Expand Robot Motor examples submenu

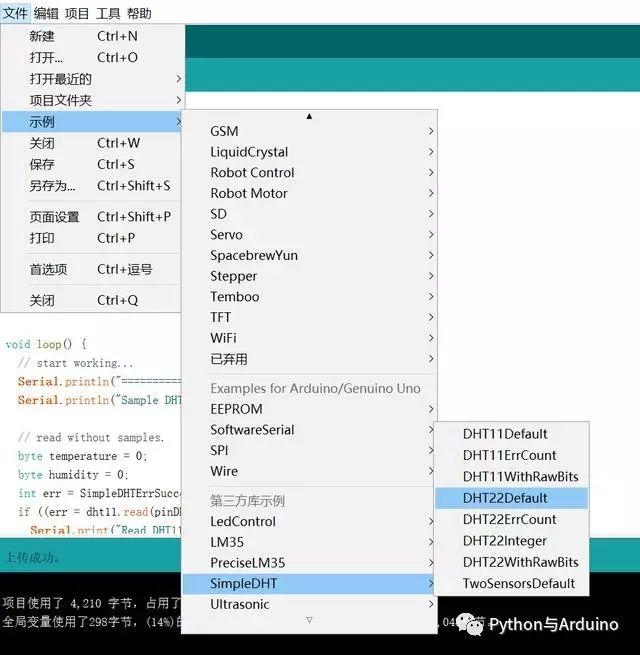(310, 193)
